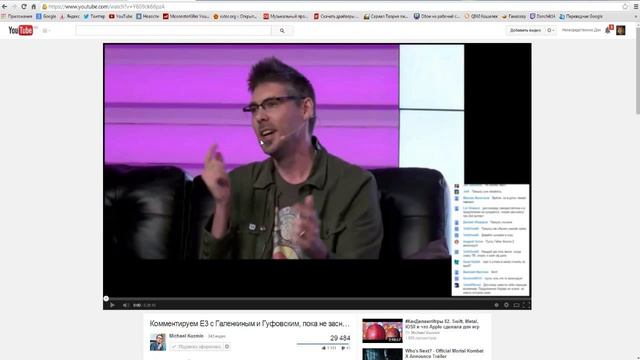640x360 pixels.
Task: Open subscription settings gear beside subscribe button
Action: 227,347
